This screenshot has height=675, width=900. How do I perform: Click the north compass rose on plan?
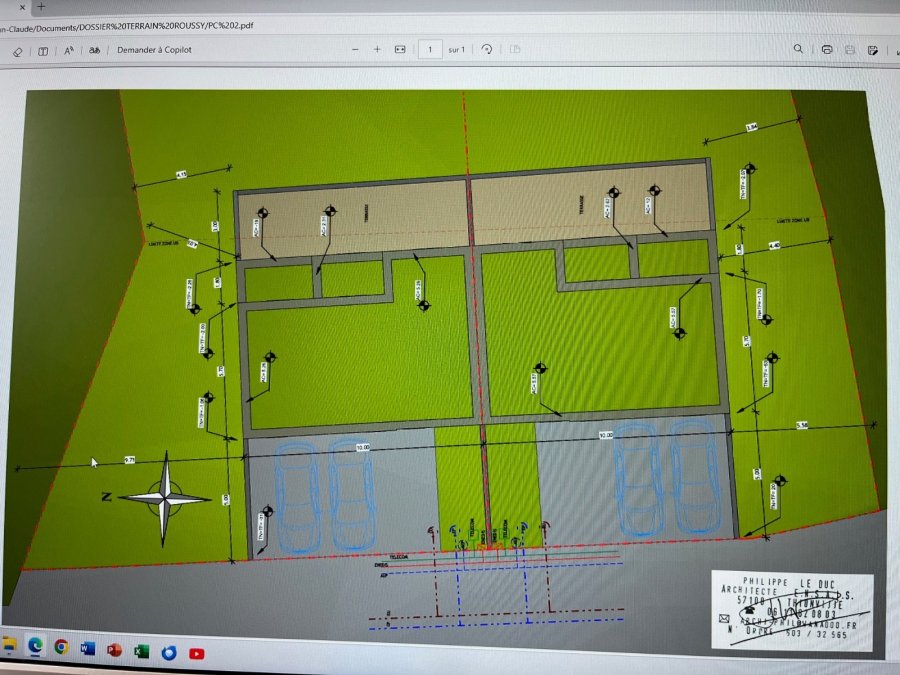164,498
